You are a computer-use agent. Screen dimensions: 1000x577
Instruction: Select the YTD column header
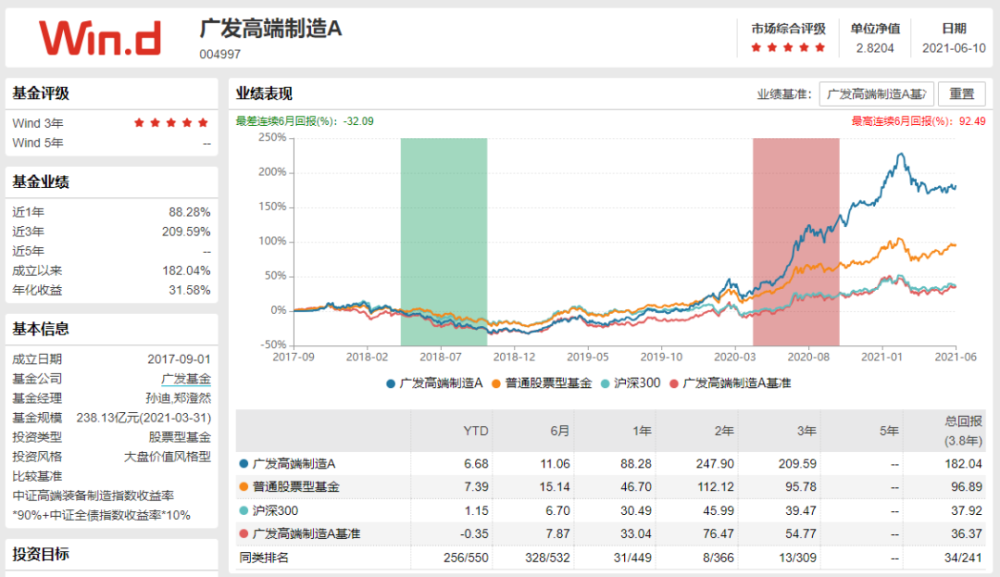click(475, 431)
